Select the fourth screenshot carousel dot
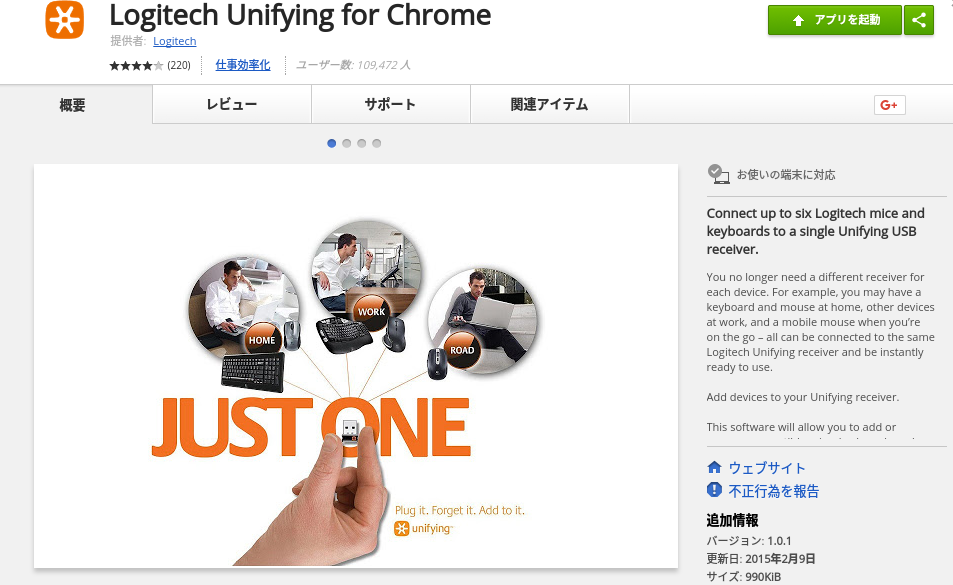Viewport: 953px width, 585px height. coord(377,143)
